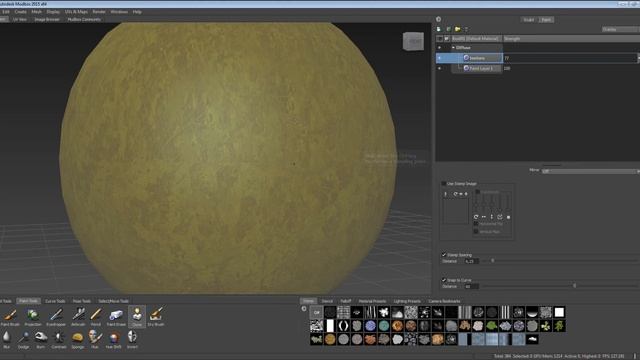Click the green import layer icon
This screenshot has height=360, width=640.
[x=448, y=29]
